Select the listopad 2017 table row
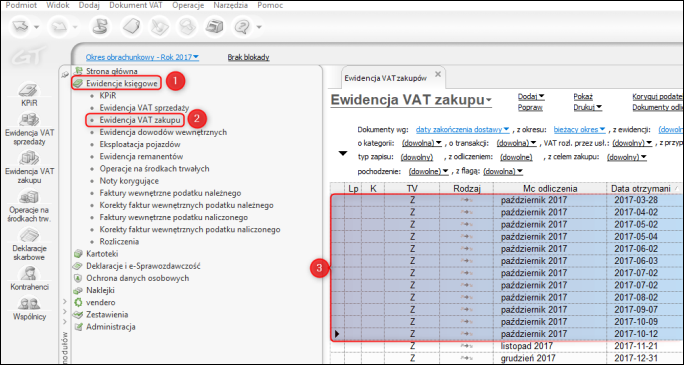This screenshot has width=684, height=365. point(506,346)
